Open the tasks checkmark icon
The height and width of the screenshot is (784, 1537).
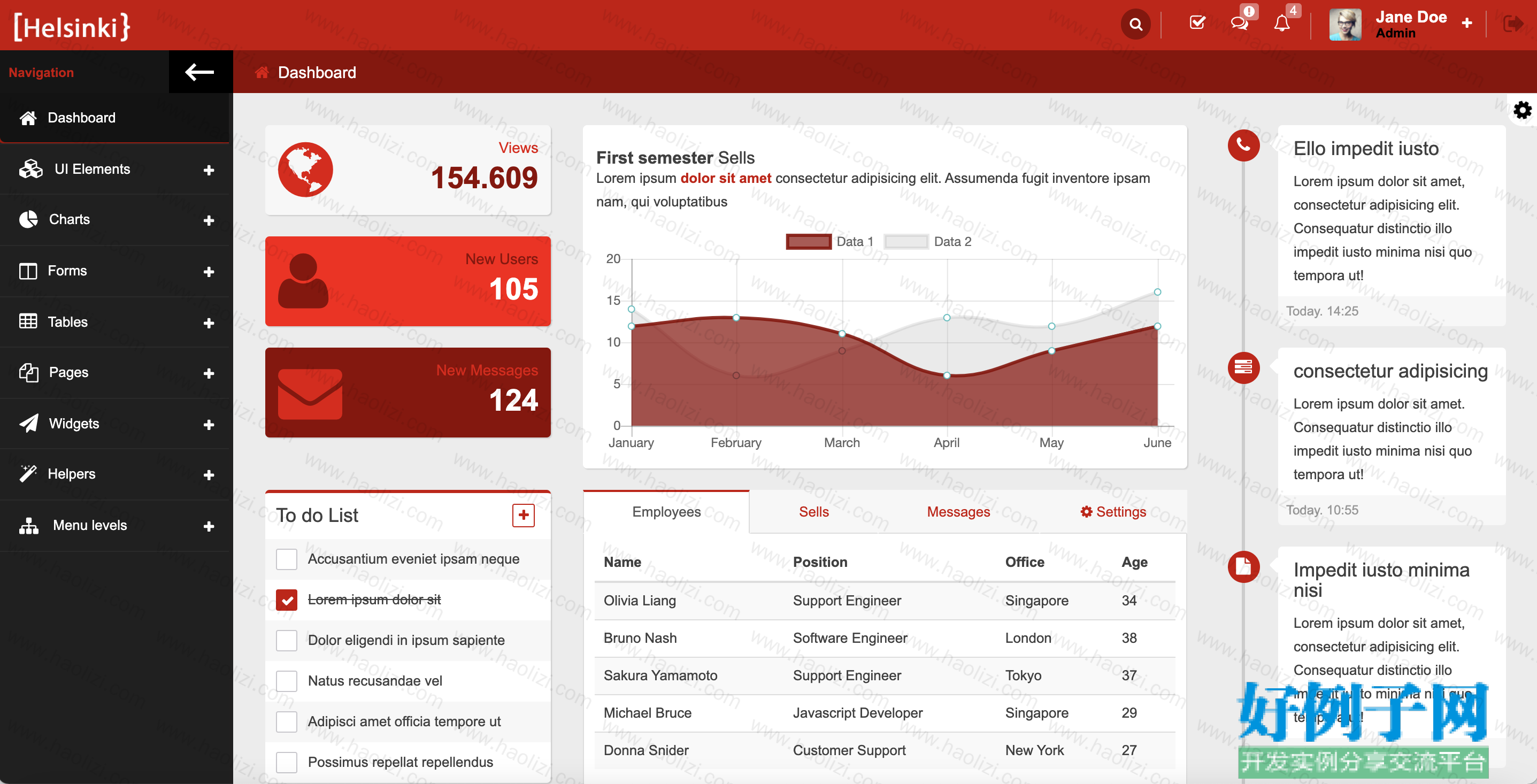[1197, 24]
